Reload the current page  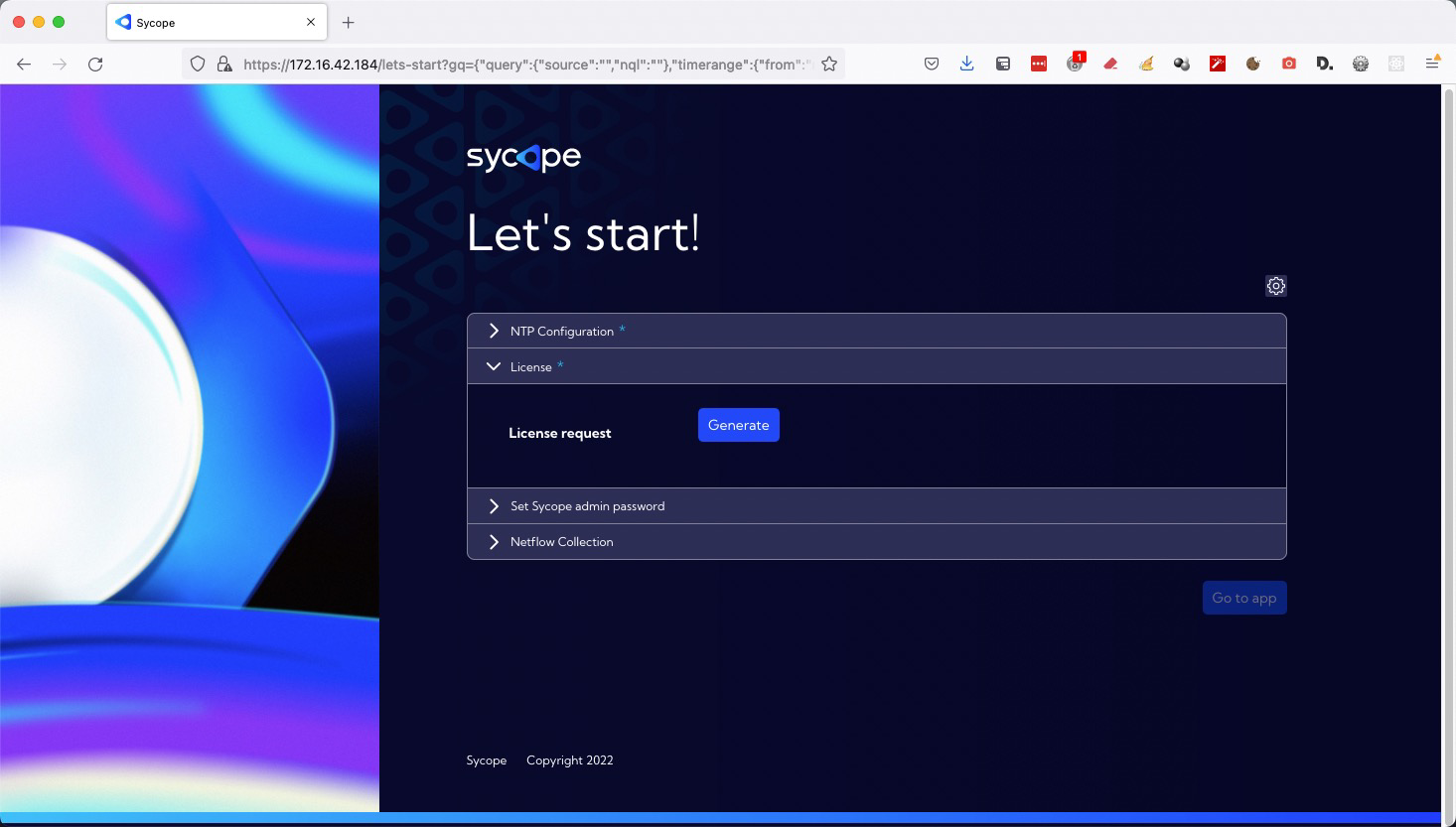point(95,64)
